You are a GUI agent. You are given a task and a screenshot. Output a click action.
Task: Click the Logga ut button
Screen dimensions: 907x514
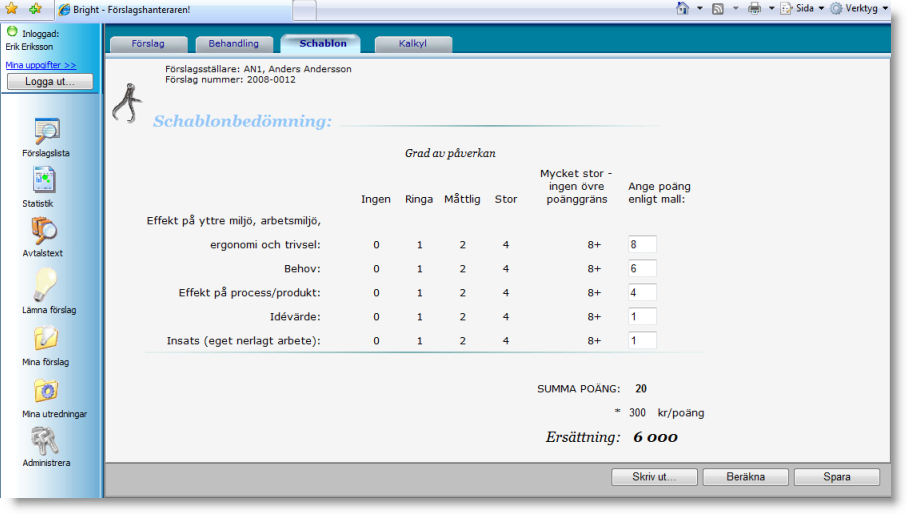tap(50, 82)
